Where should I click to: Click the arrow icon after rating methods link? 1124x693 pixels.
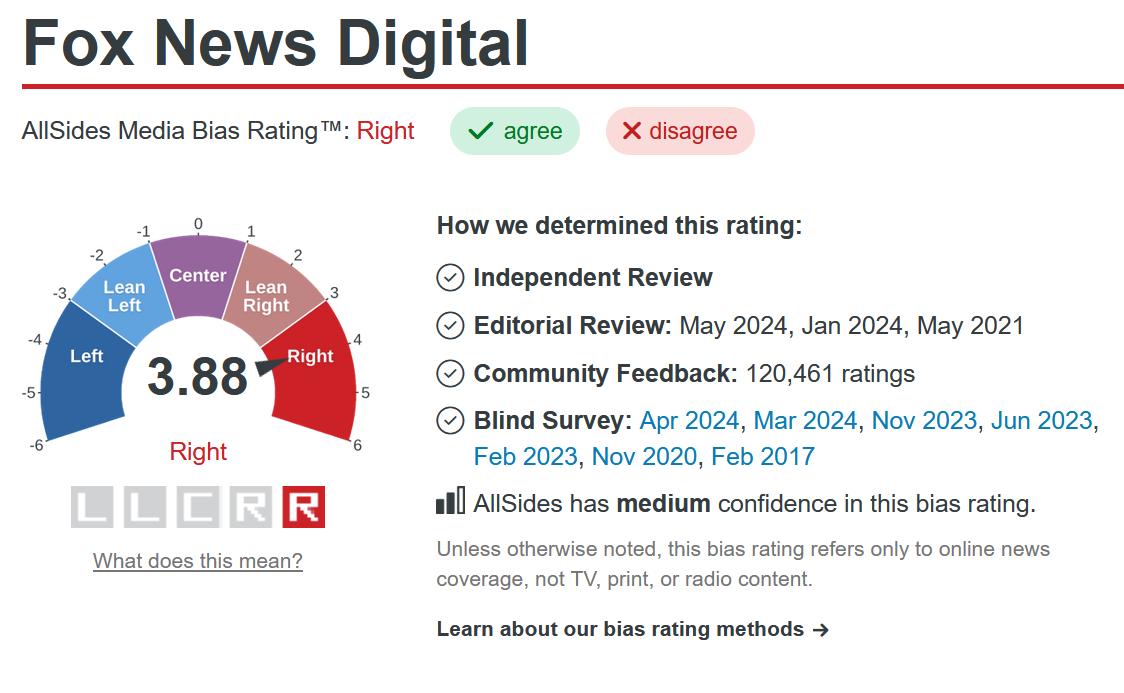pyautogui.click(x=821, y=630)
